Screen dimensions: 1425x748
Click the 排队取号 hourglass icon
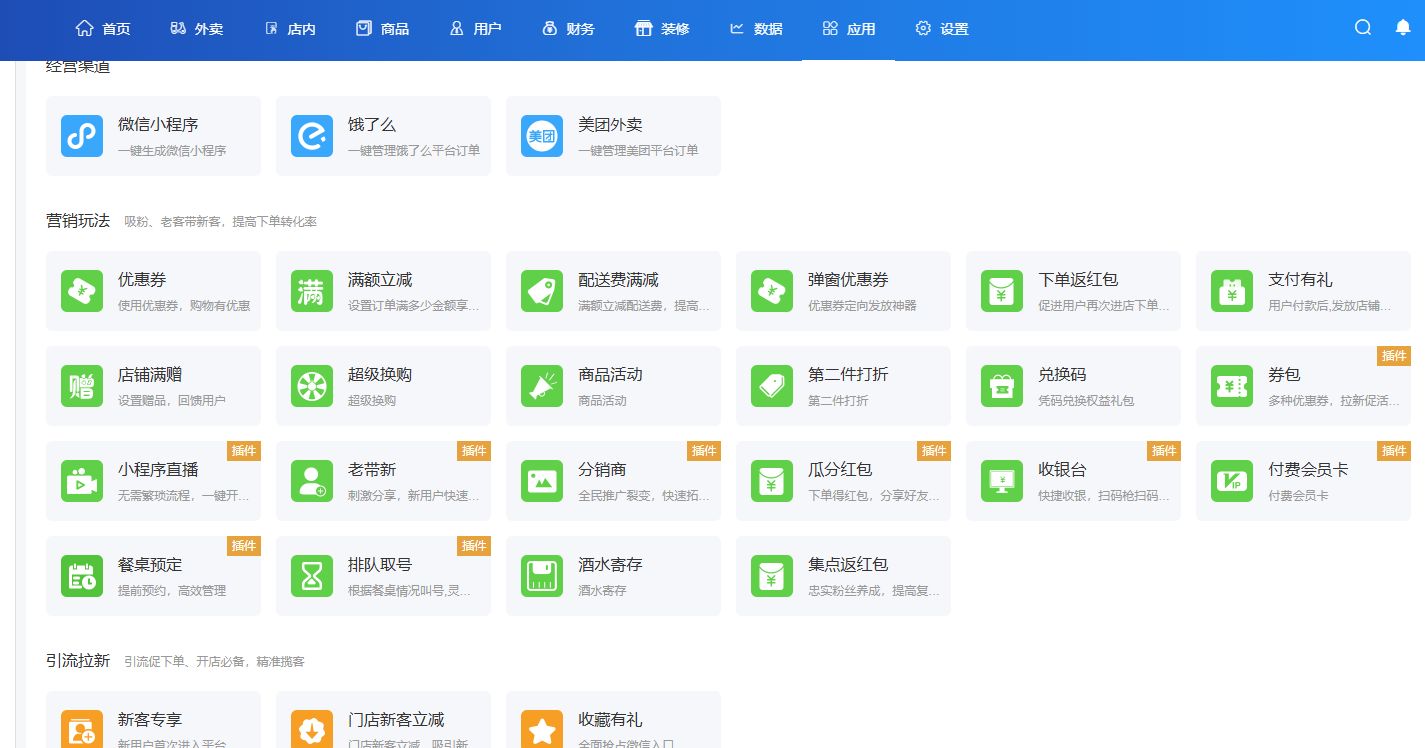[312, 576]
